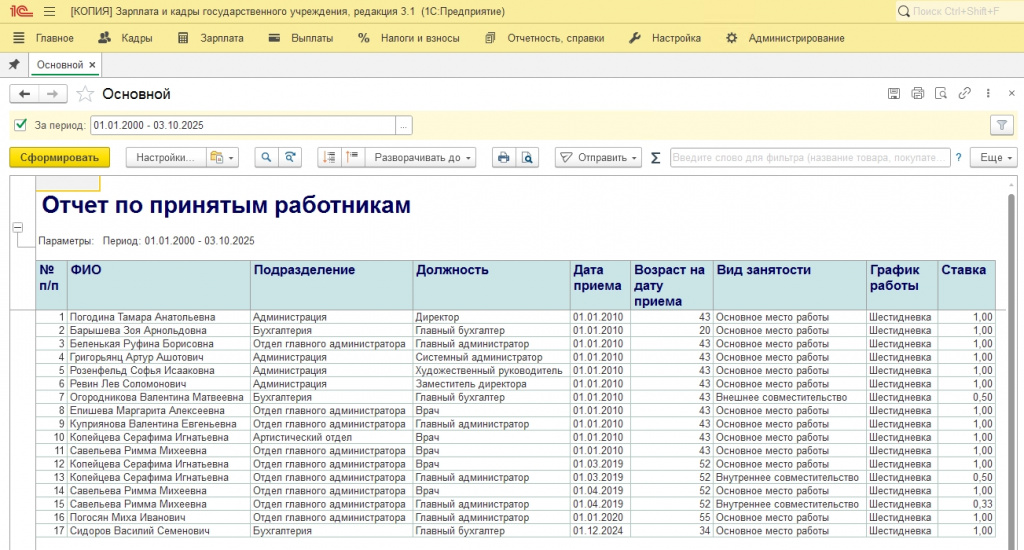
Task: Click the sum sigma icon
Action: coord(656,158)
